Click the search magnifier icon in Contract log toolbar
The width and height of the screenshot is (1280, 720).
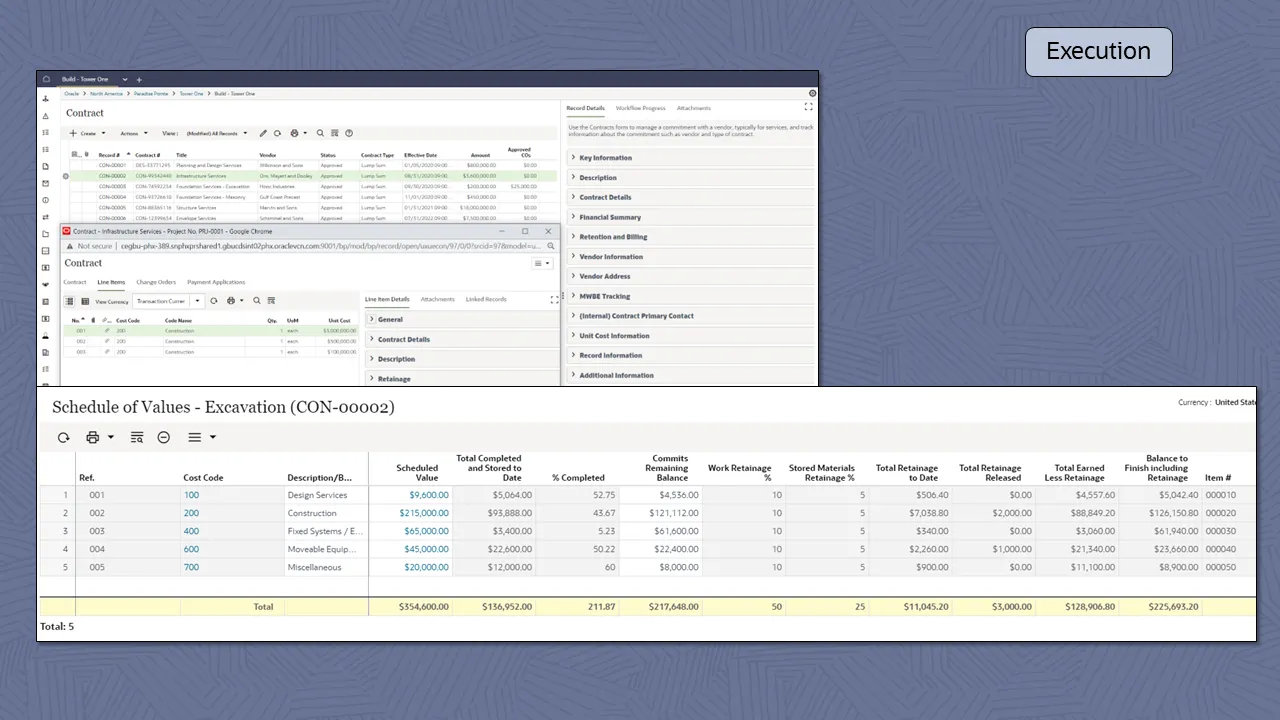(320, 133)
